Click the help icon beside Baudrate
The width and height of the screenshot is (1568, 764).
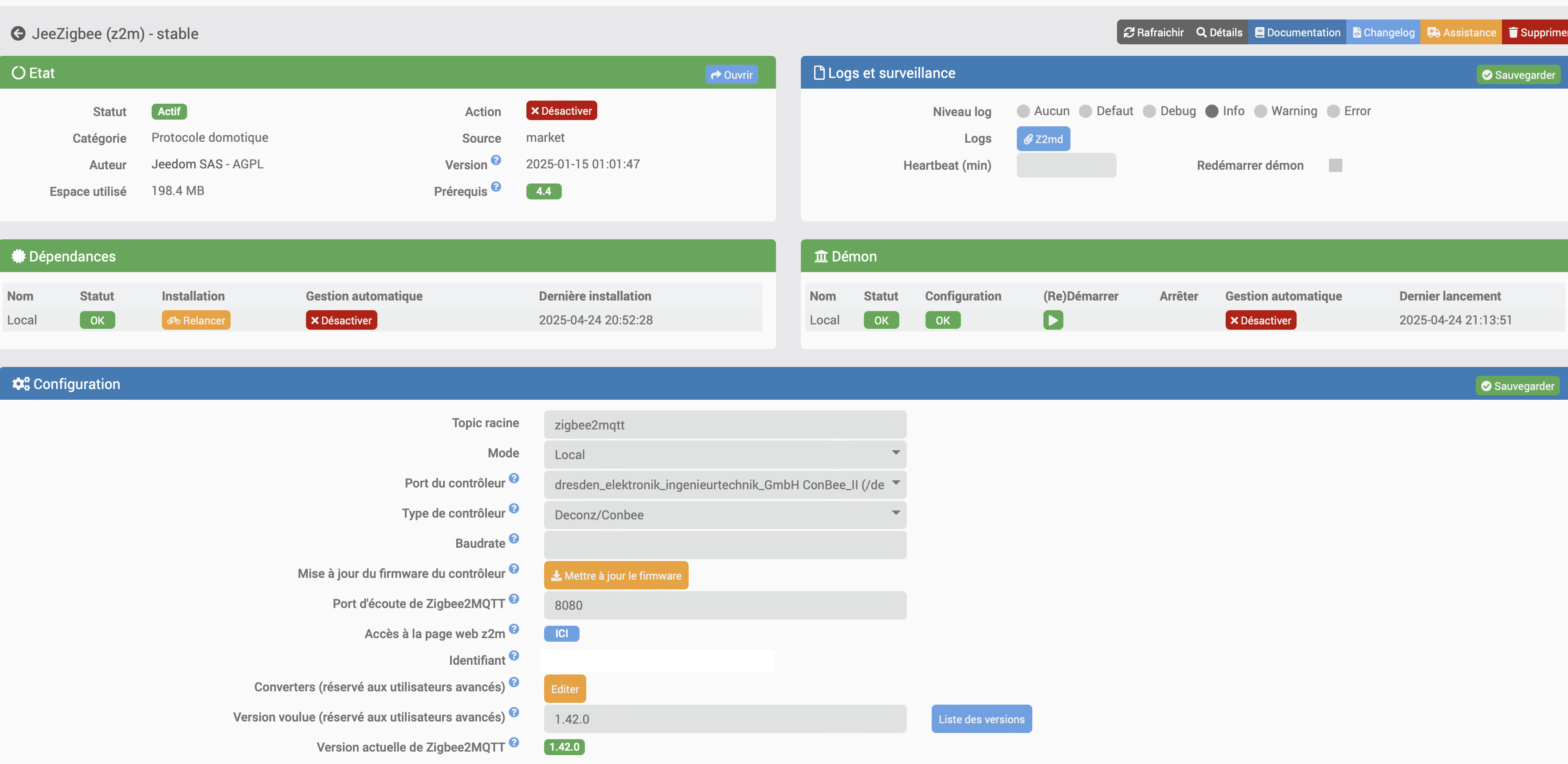pyautogui.click(x=514, y=538)
